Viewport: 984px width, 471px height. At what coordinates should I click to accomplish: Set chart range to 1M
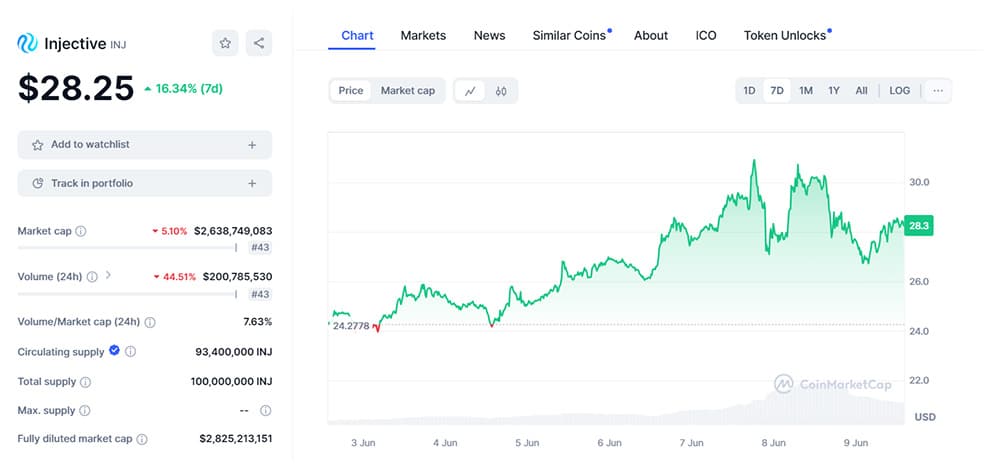click(806, 91)
